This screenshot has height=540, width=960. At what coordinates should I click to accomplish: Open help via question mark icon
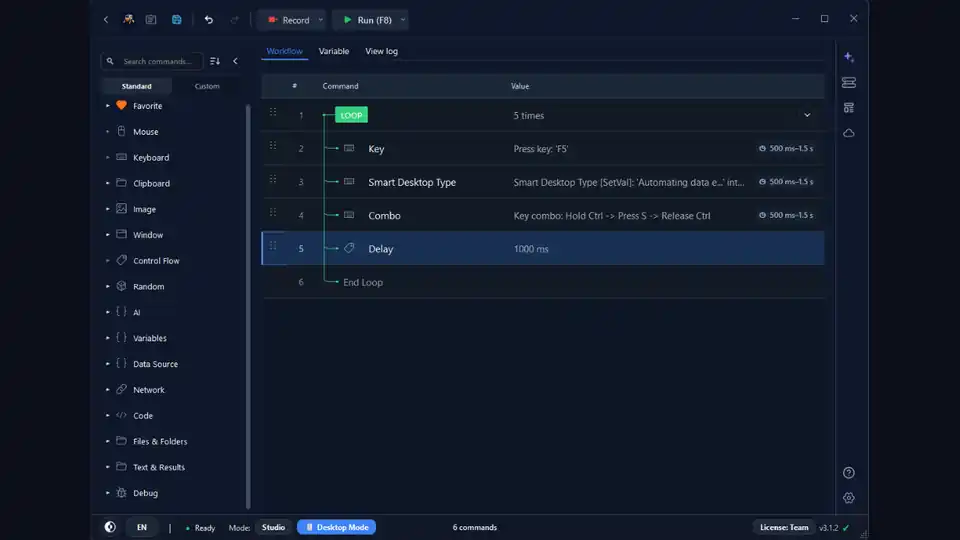pos(849,473)
